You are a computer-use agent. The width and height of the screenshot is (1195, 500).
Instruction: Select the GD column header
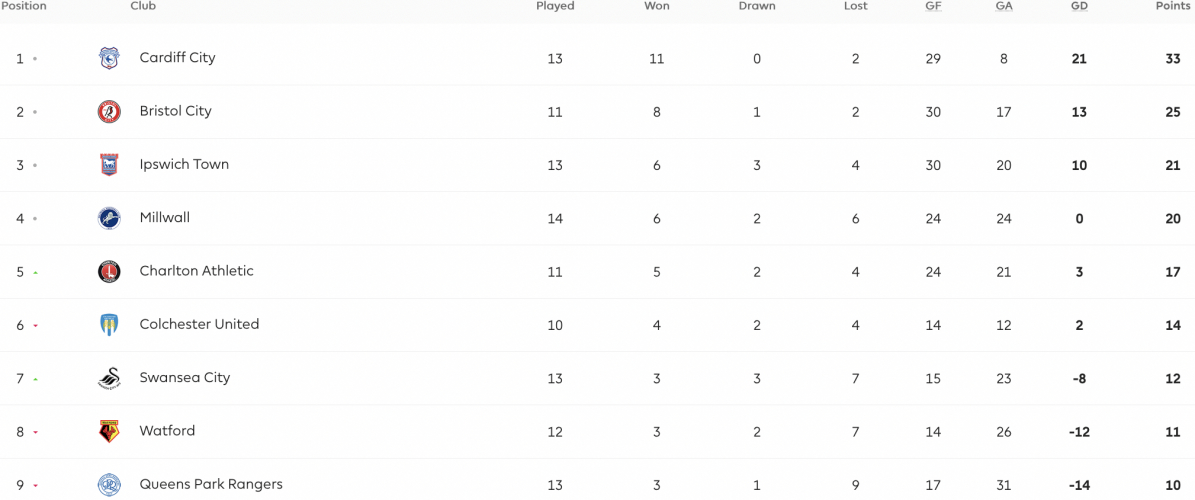(1079, 6)
